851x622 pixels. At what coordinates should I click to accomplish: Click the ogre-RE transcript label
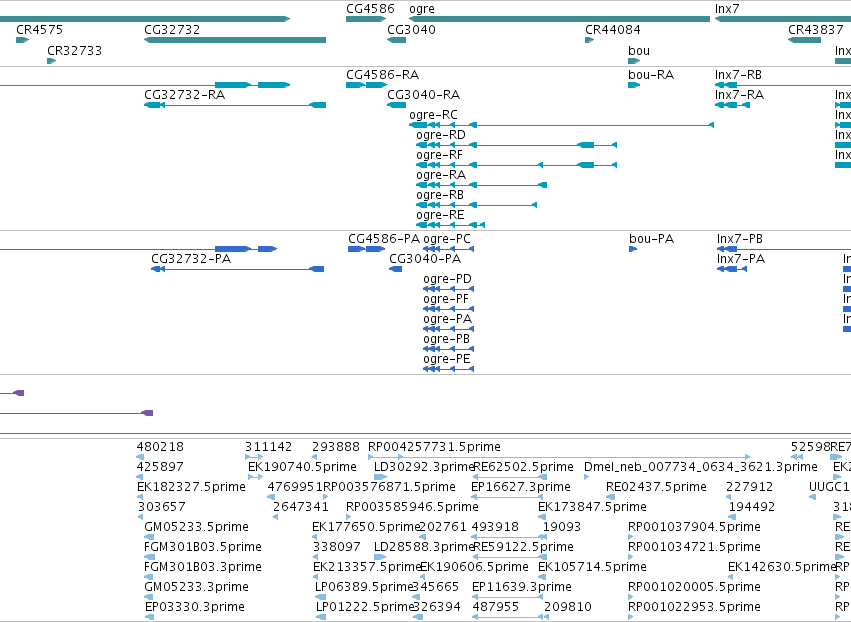[440, 215]
